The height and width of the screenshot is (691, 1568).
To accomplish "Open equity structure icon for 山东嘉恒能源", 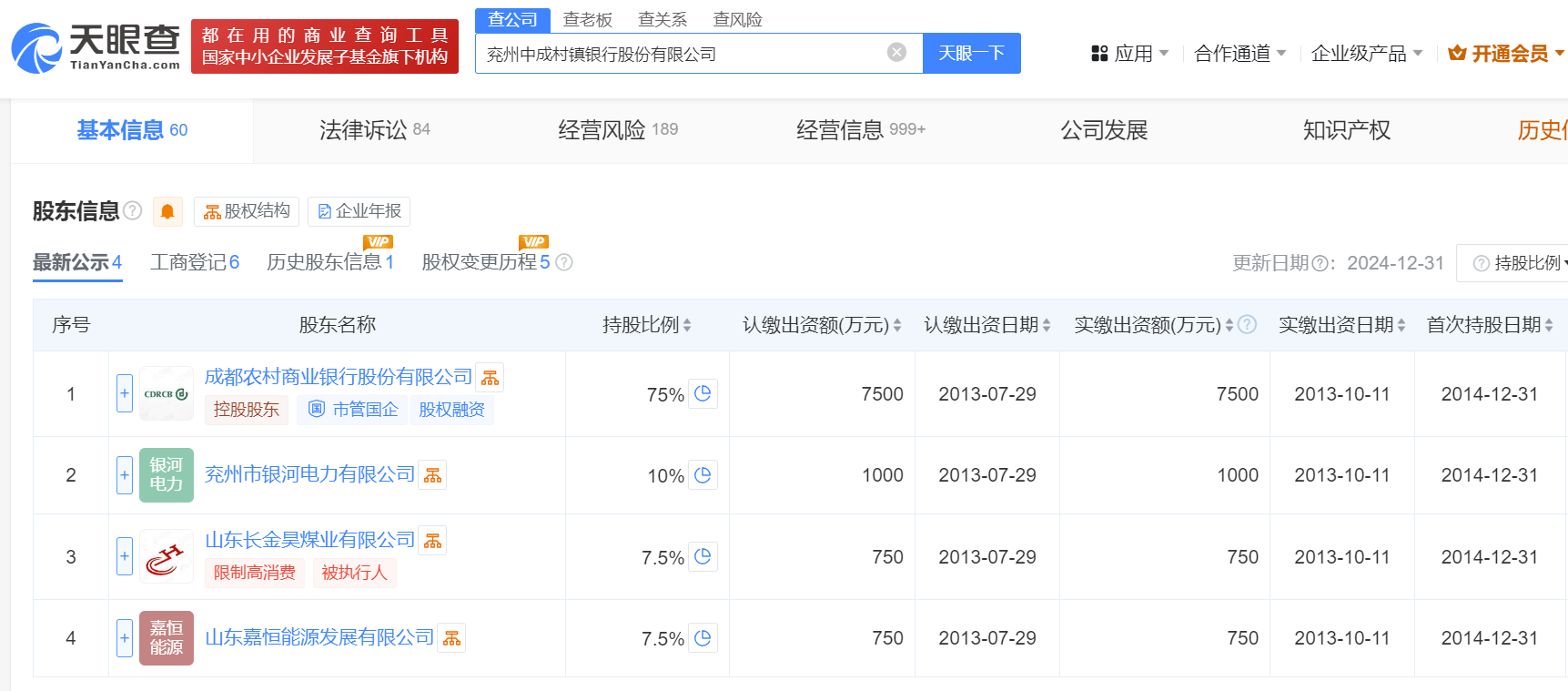I will click(x=451, y=638).
